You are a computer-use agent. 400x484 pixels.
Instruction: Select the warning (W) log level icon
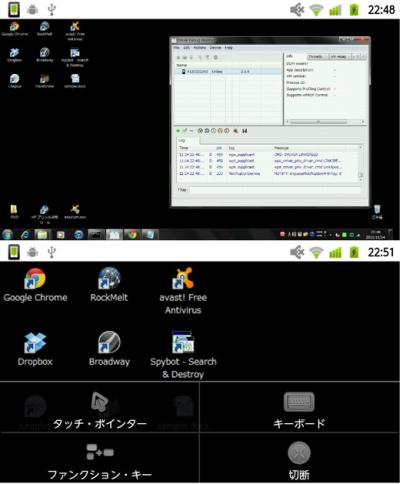click(220, 131)
